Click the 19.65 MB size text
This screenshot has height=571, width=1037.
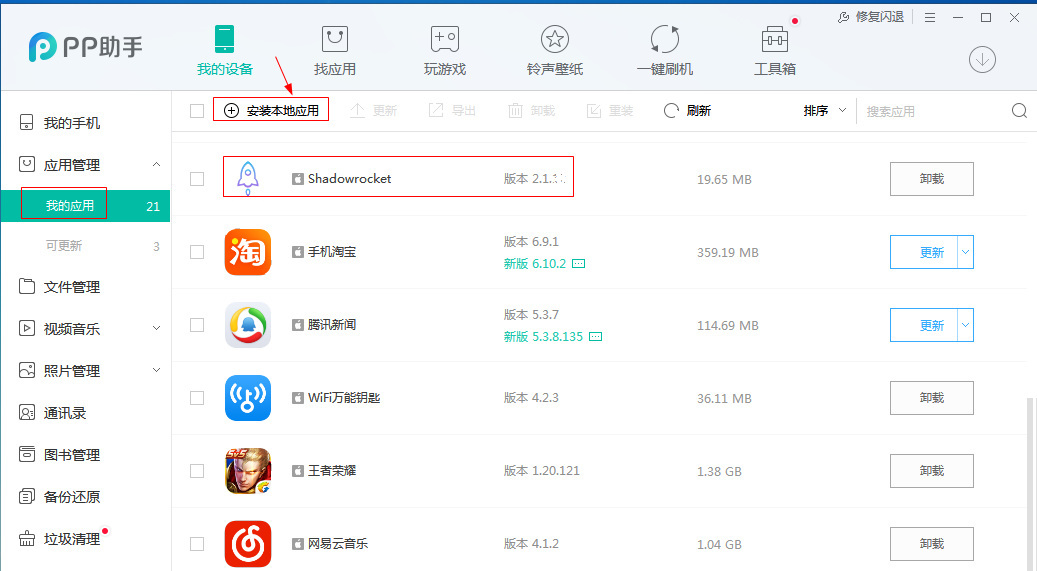pos(724,179)
